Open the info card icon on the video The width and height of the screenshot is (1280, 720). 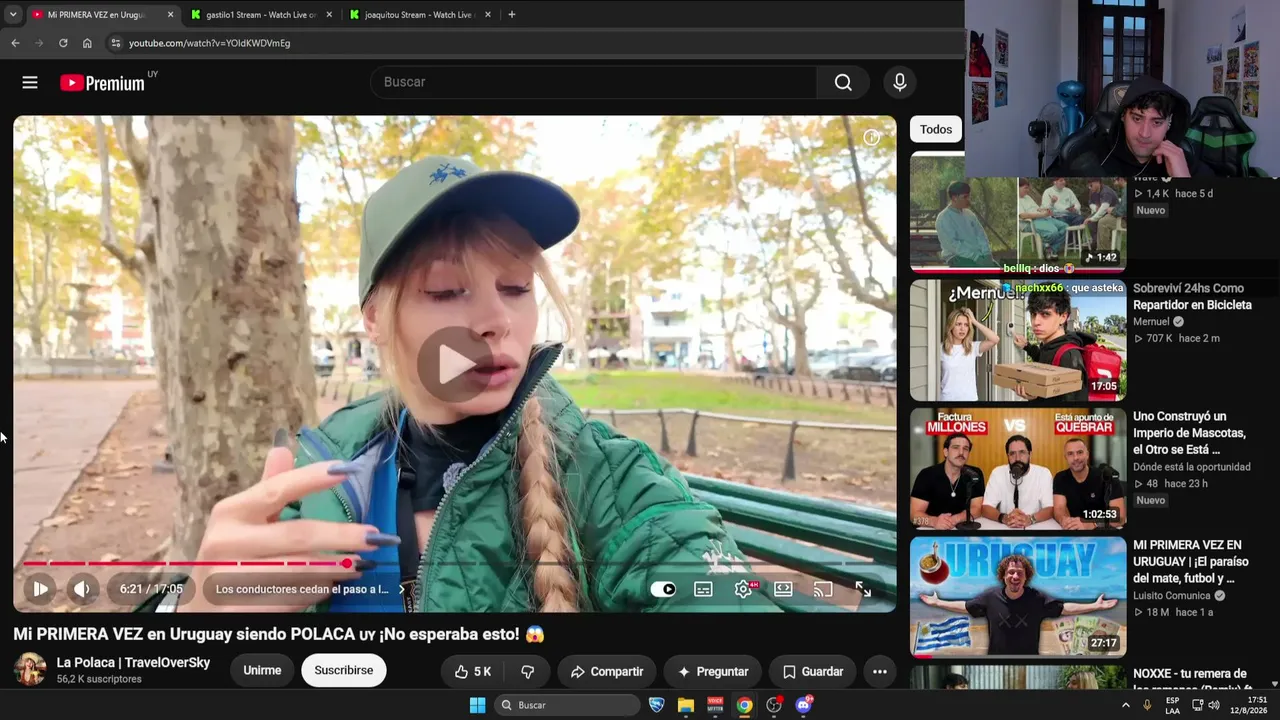click(872, 138)
